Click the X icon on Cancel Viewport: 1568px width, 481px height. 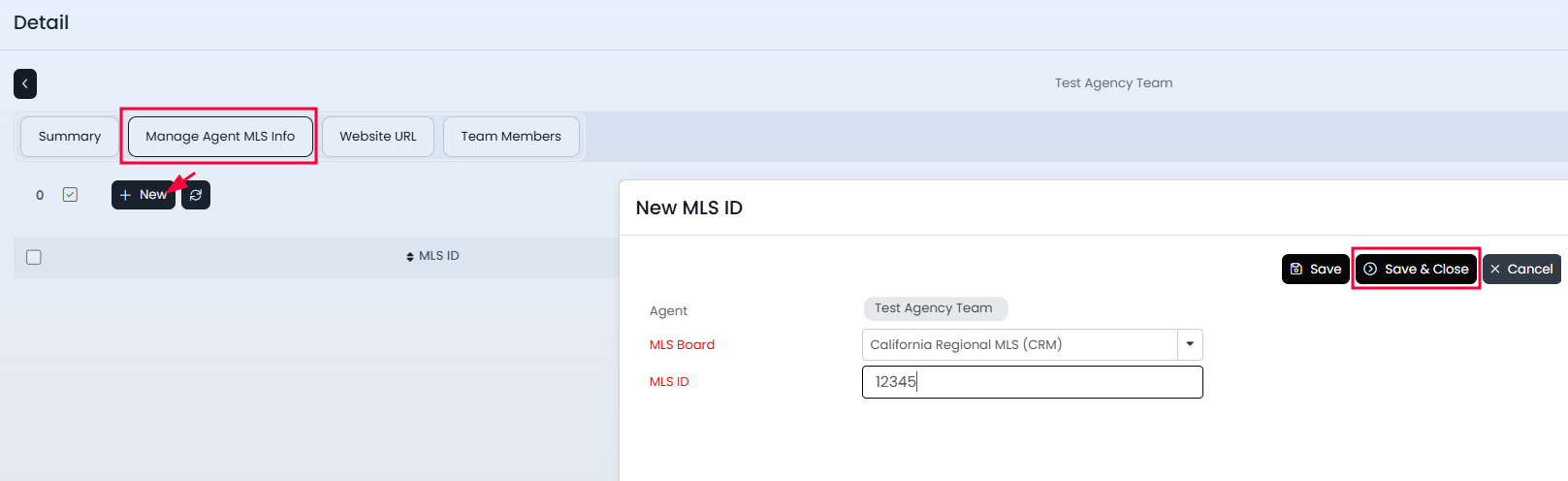[1495, 269]
